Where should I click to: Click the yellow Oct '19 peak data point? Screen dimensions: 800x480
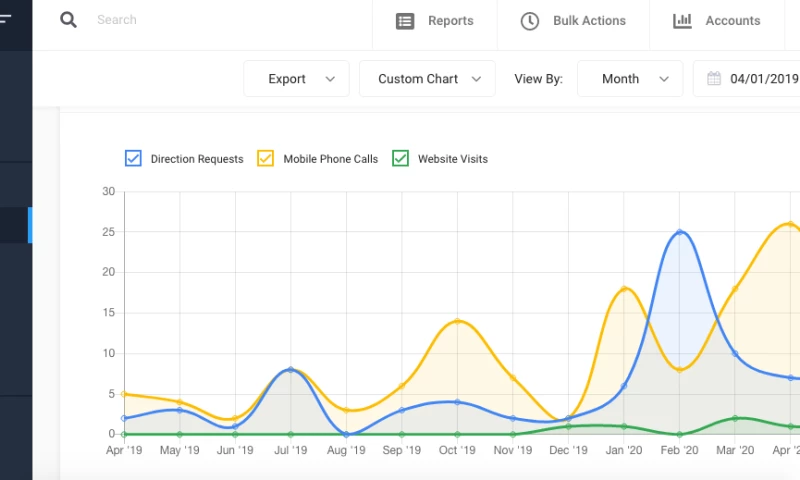[457, 321]
